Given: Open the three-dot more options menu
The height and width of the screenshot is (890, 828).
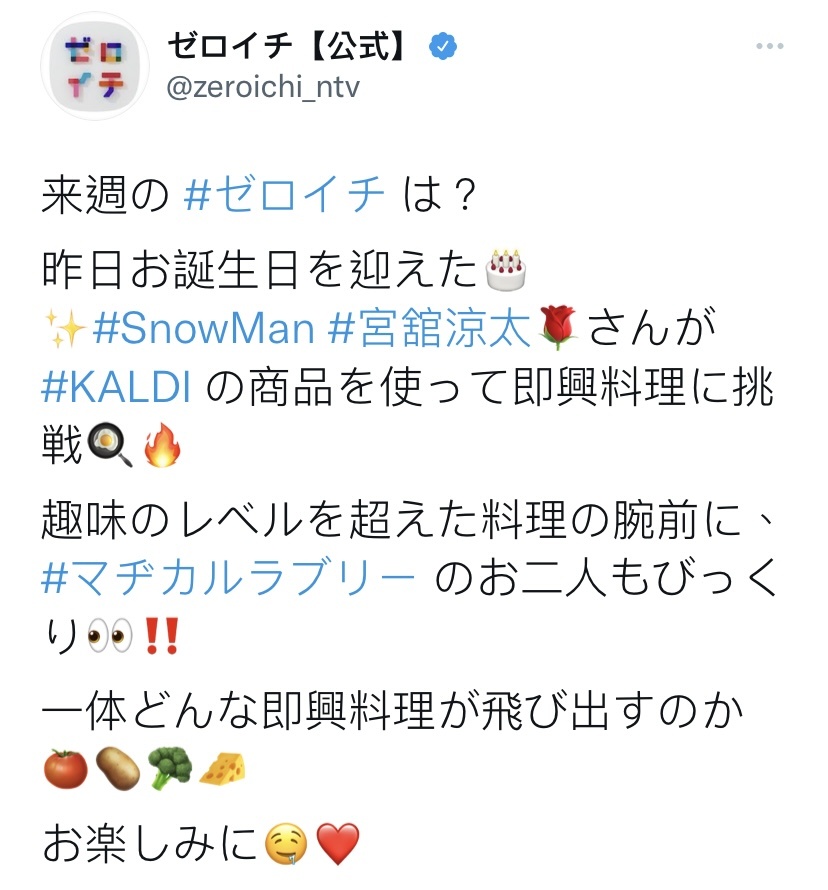Looking at the screenshot, I should click(770, 46).
